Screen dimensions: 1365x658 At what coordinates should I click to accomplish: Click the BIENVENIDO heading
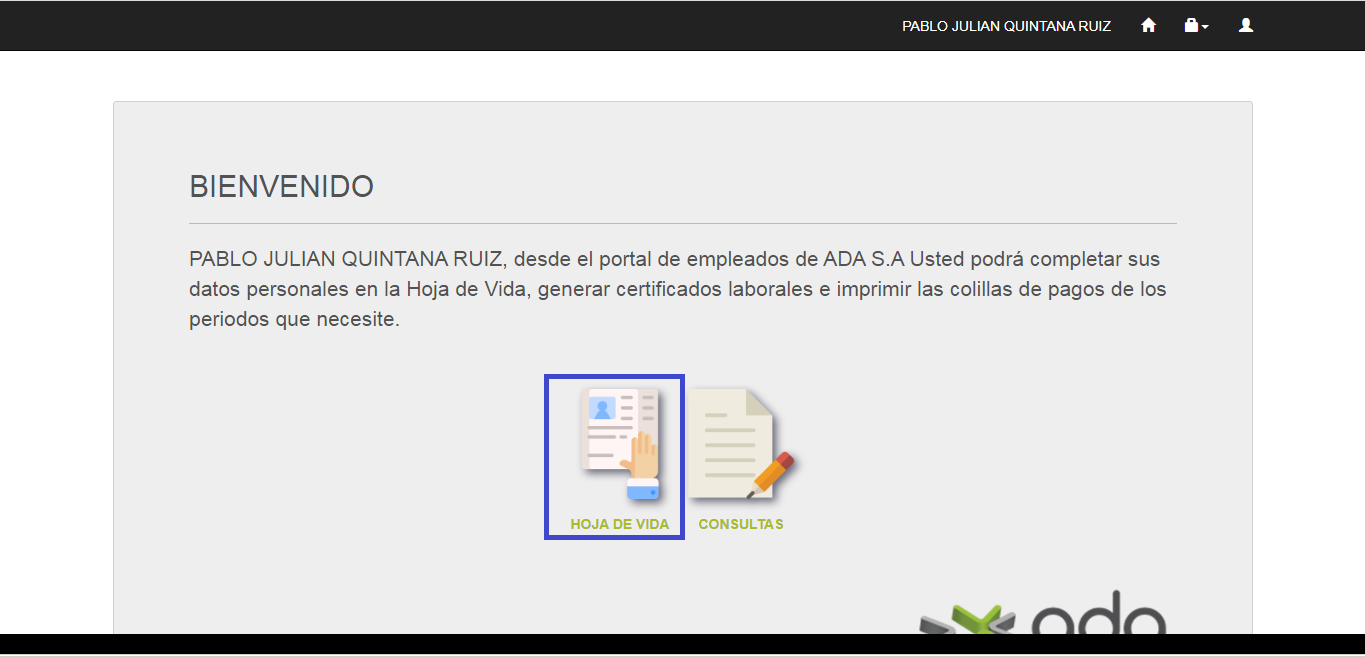pos(281,187)
